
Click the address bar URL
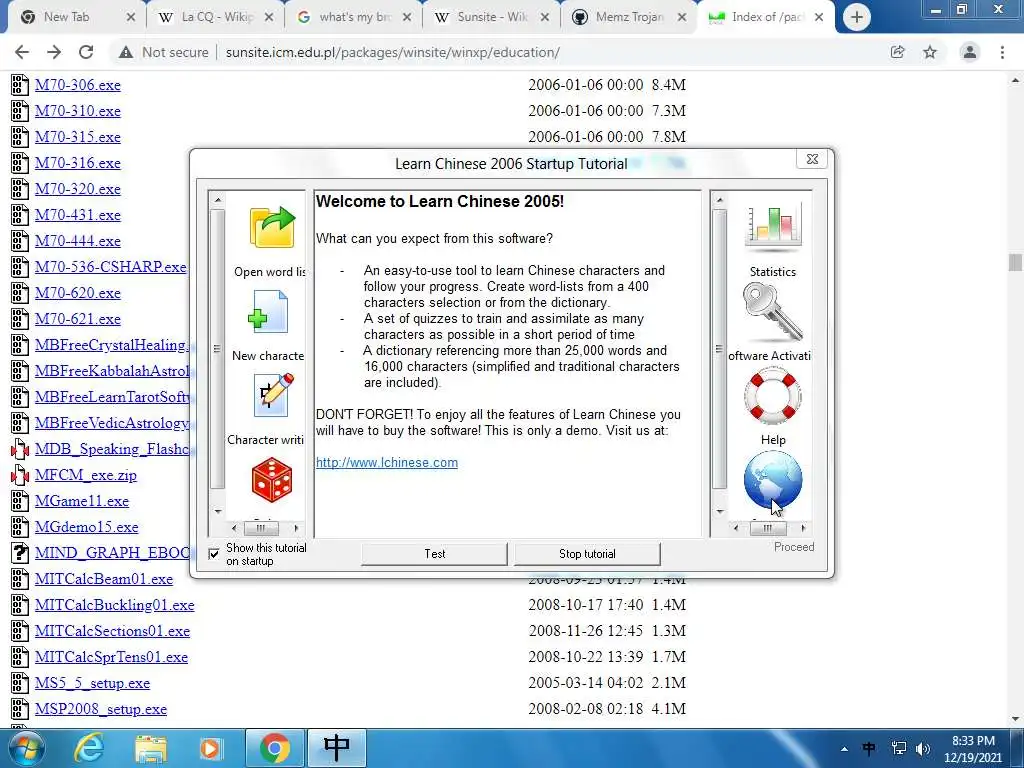(392, 52)
